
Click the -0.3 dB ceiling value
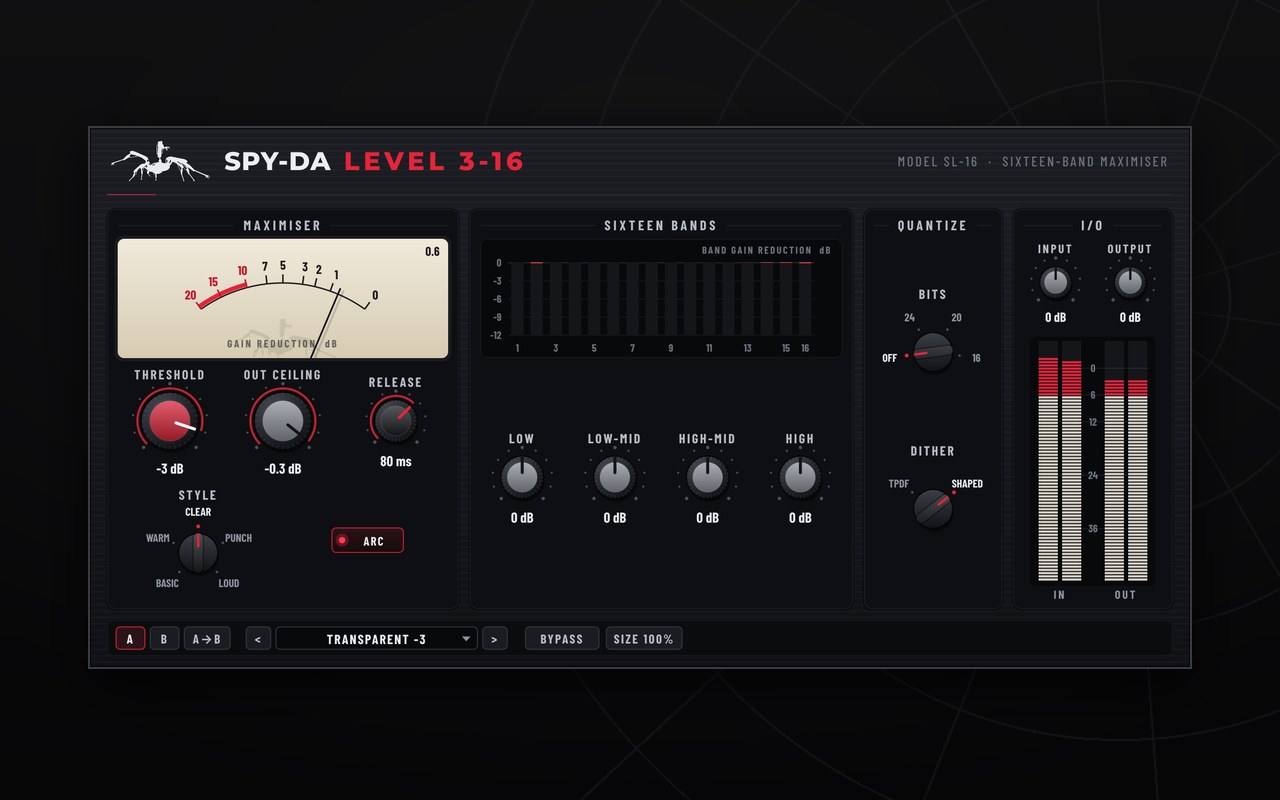pos(282,468)
